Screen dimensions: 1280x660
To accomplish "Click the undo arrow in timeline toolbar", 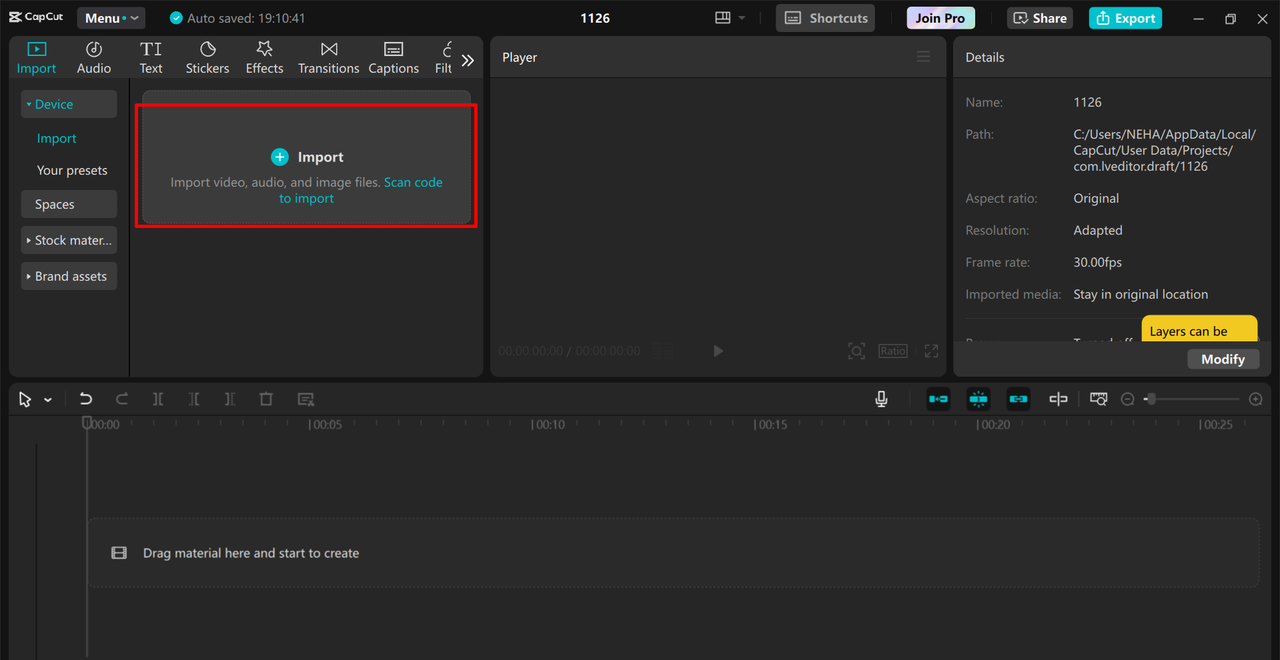I will pyautogui.click(x=86, y=399).
